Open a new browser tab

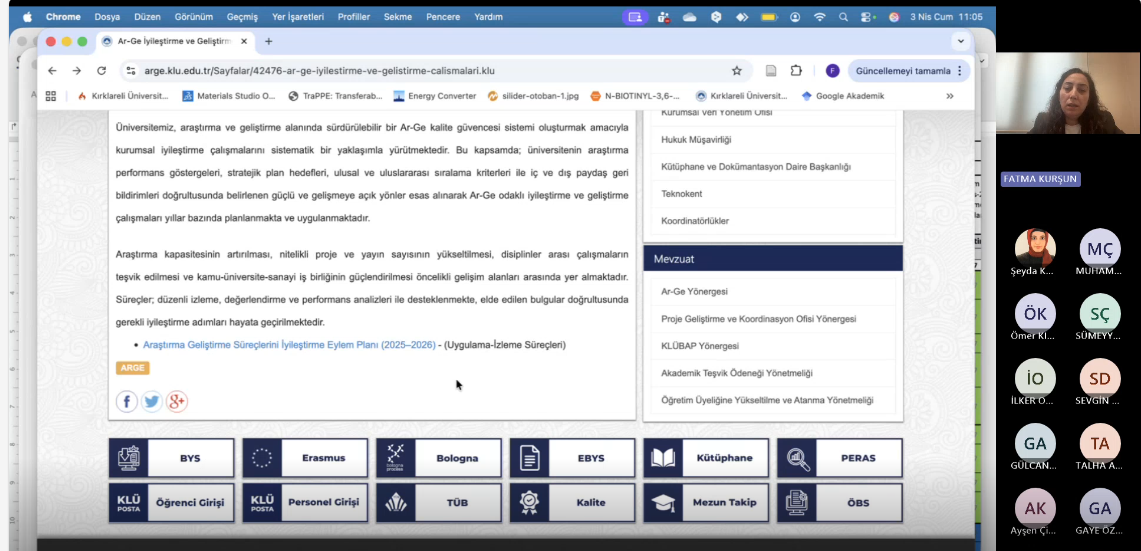coord(268,41)
